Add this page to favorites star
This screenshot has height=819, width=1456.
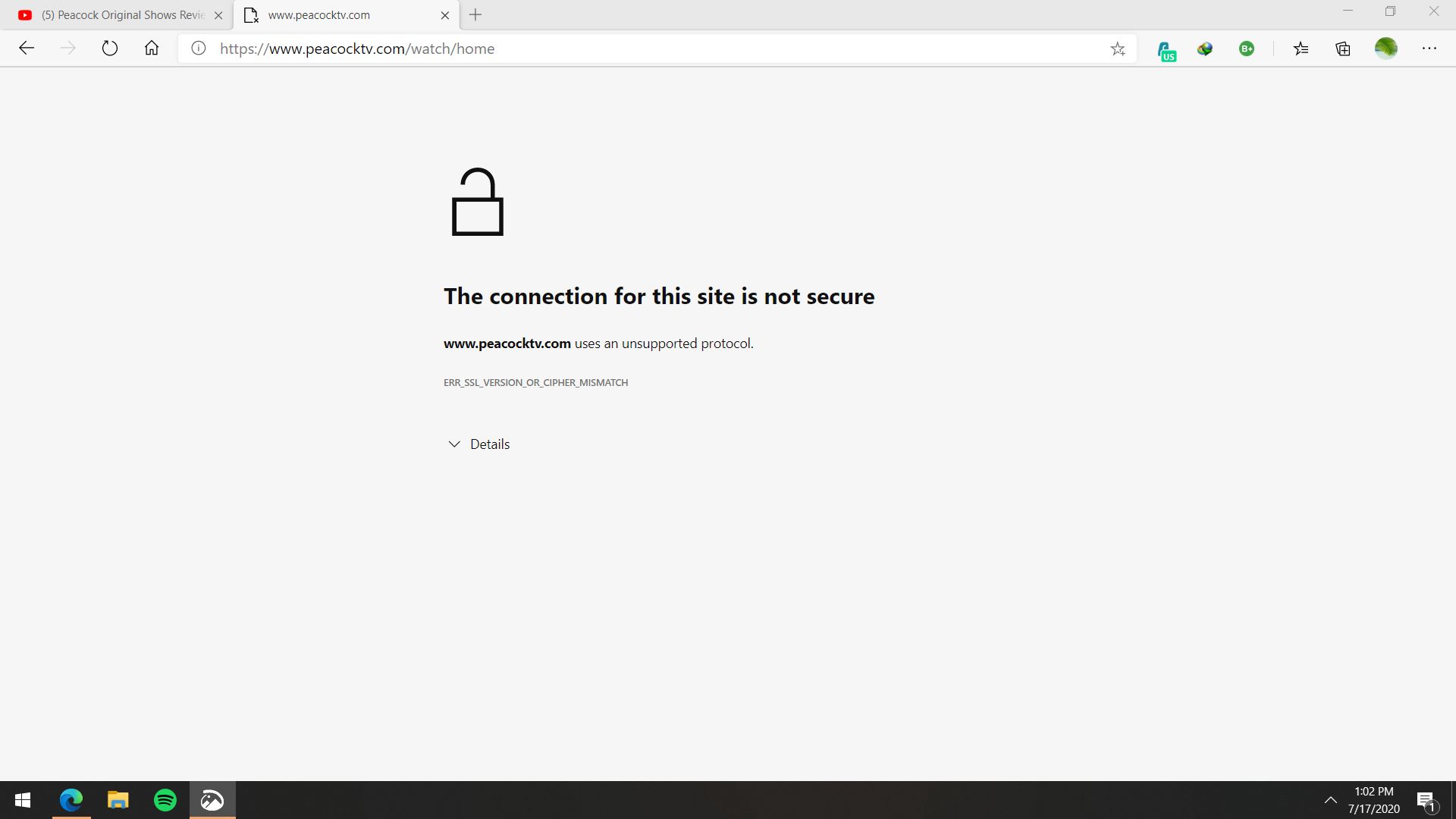click(1118, 49)
